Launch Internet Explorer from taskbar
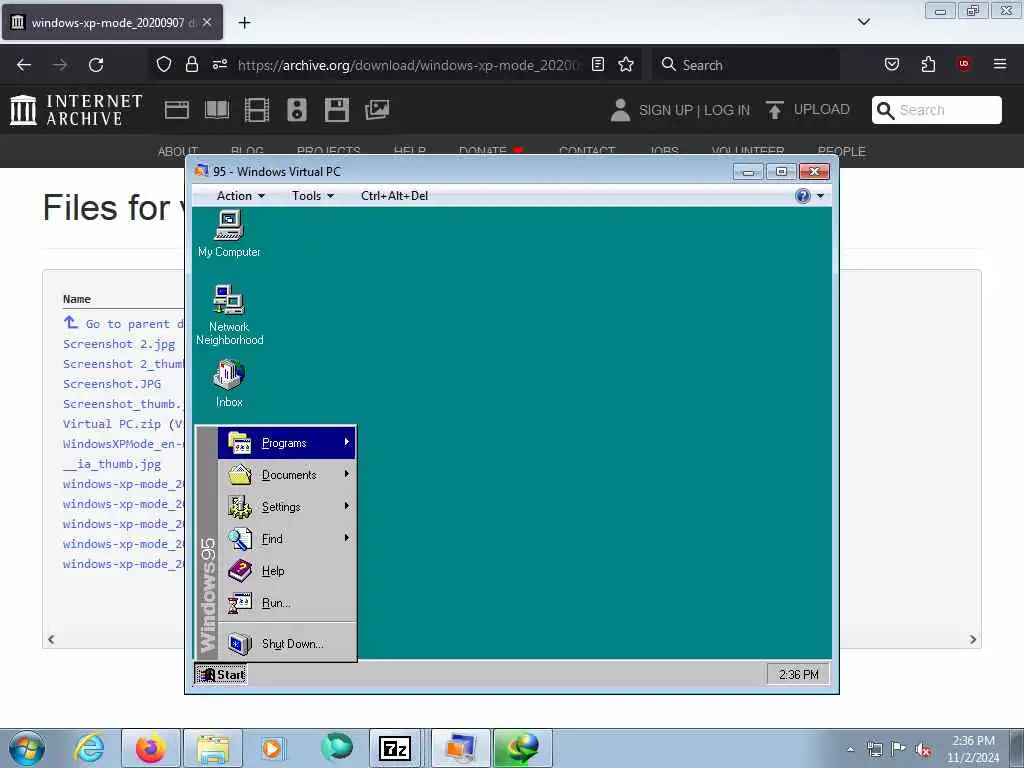This screenshot has height=768, width=1024. coord(88,748)
